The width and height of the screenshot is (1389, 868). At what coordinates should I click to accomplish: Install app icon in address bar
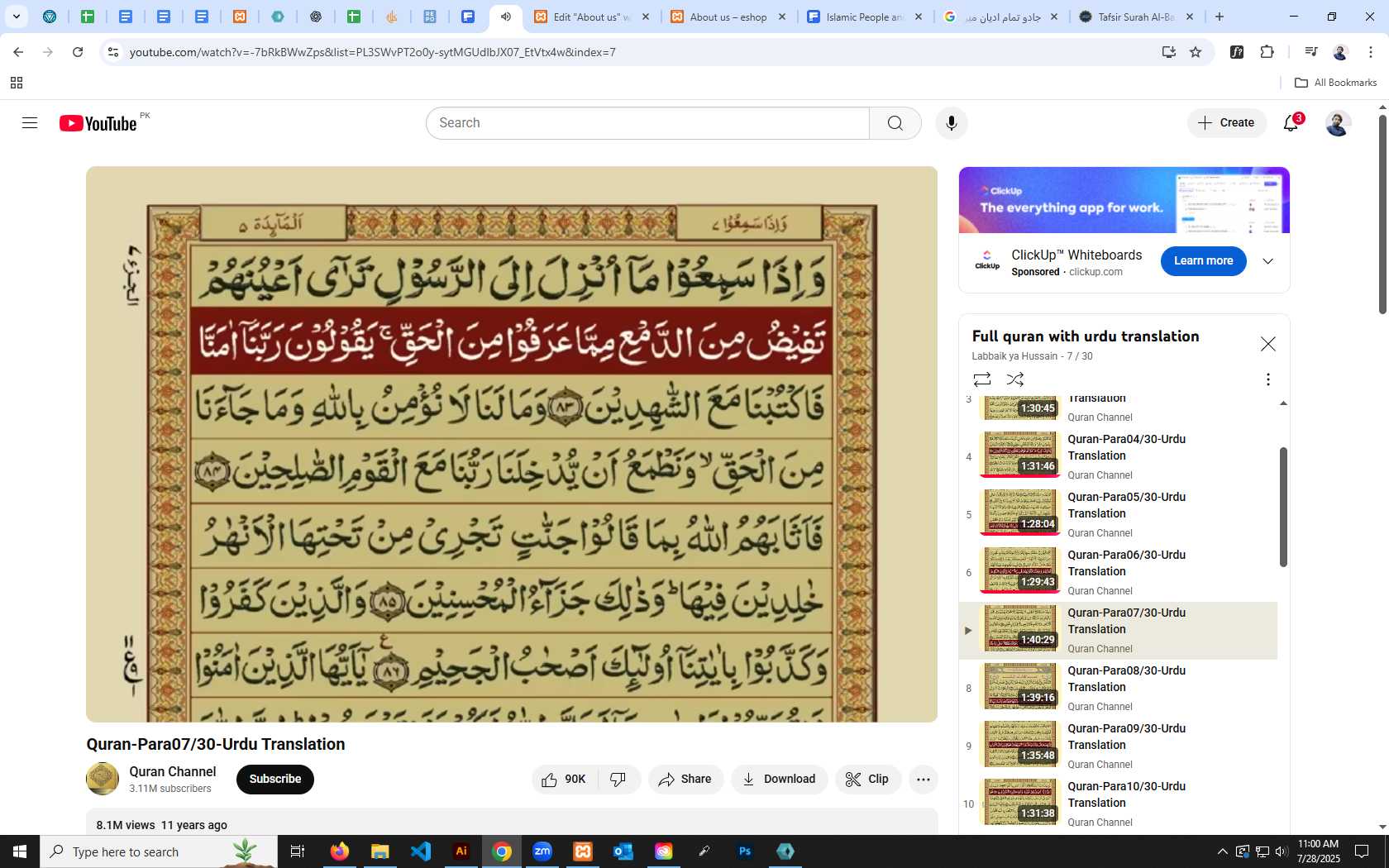tap(1169, 52)
